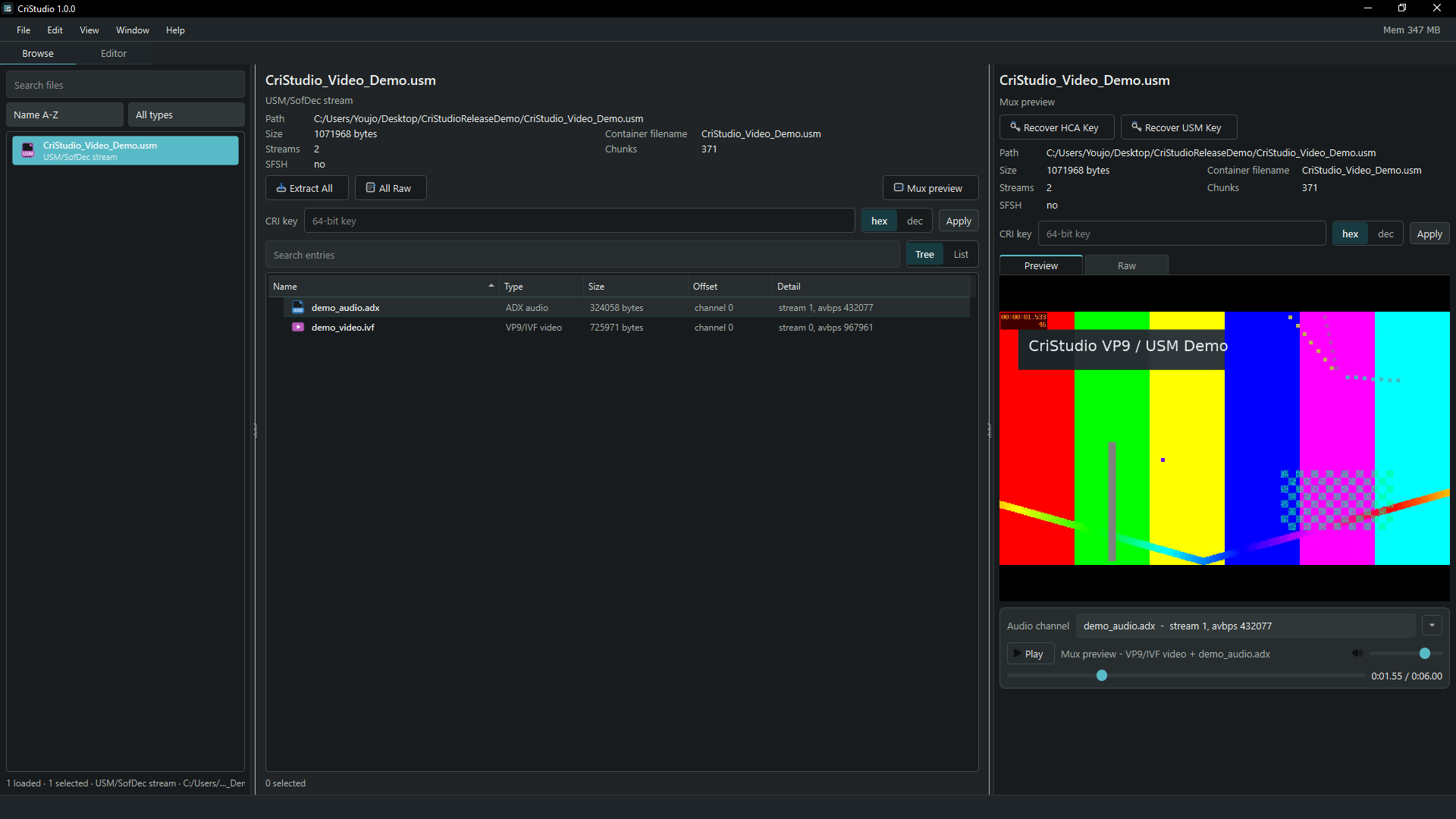
Task: Click the Search entries input field
Action: pos(582,255)
